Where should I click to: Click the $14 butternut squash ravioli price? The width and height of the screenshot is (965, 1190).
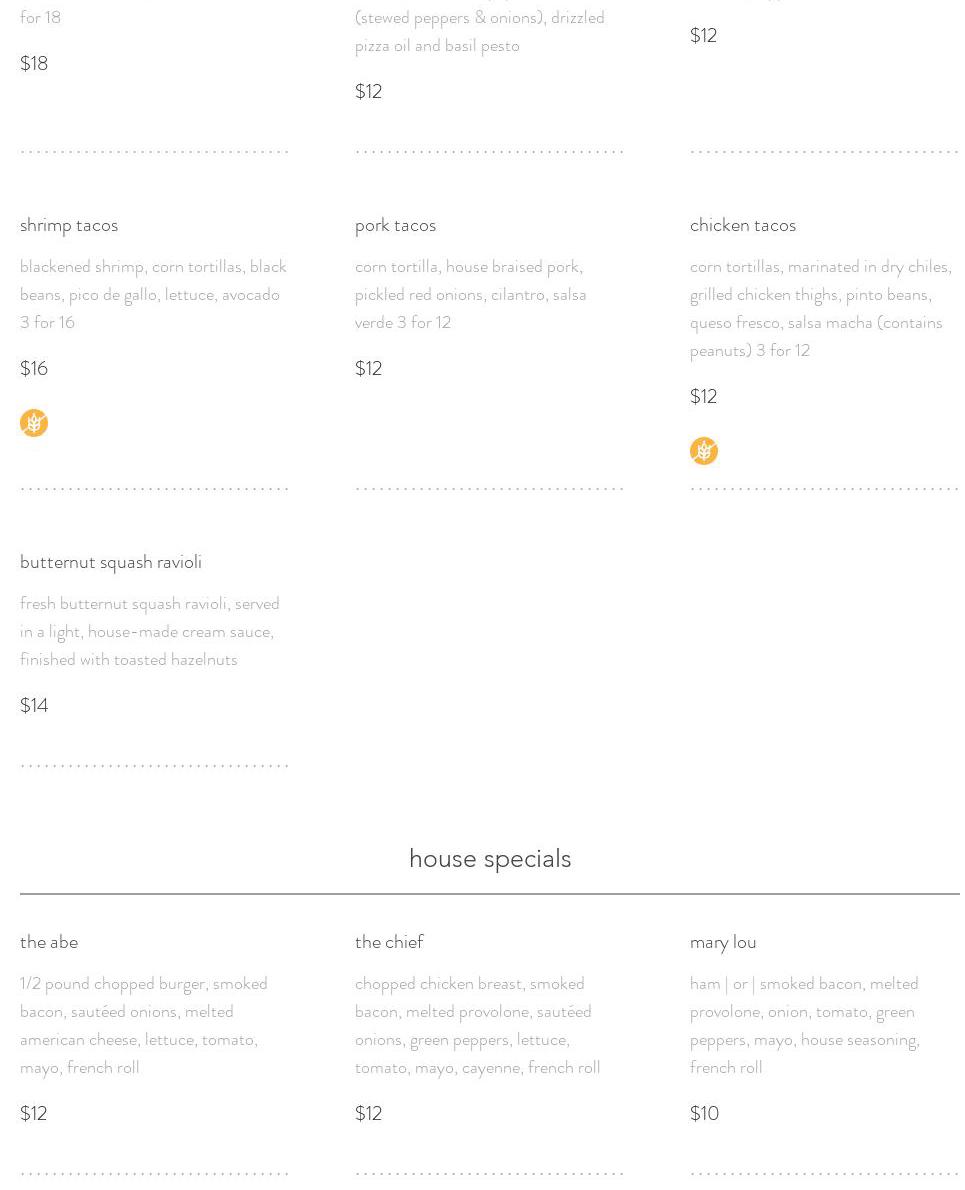(34, 706)
